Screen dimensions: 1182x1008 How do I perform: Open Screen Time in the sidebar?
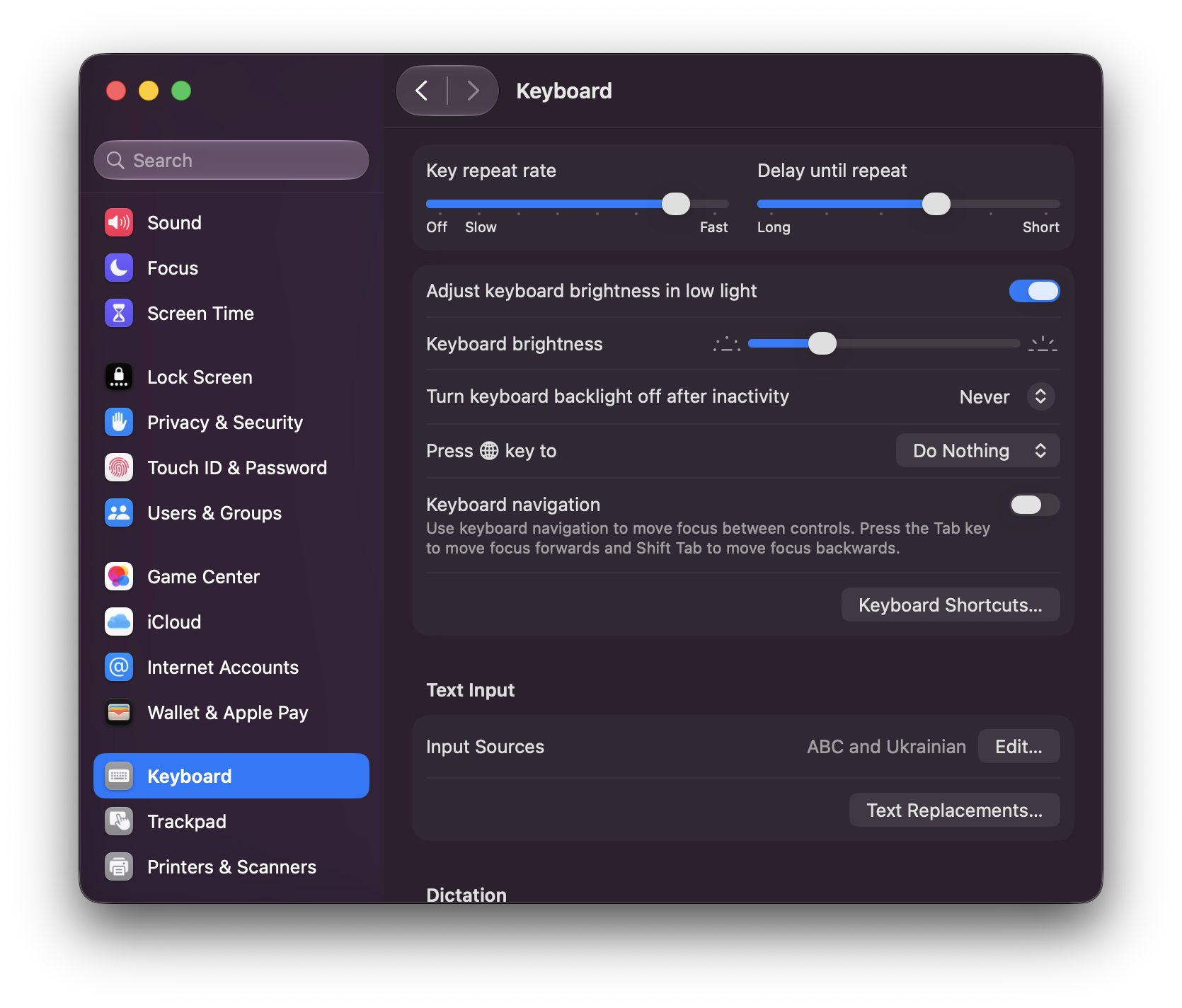(x=231, y=313)
